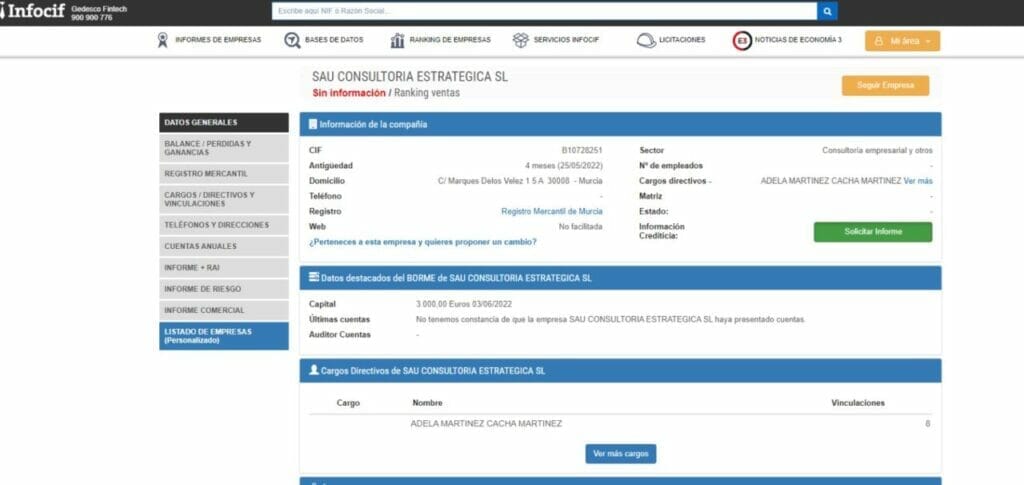Screen dimensions: 1024x485
Task: Click the Infocif logo
Action: tap(32, 11)
